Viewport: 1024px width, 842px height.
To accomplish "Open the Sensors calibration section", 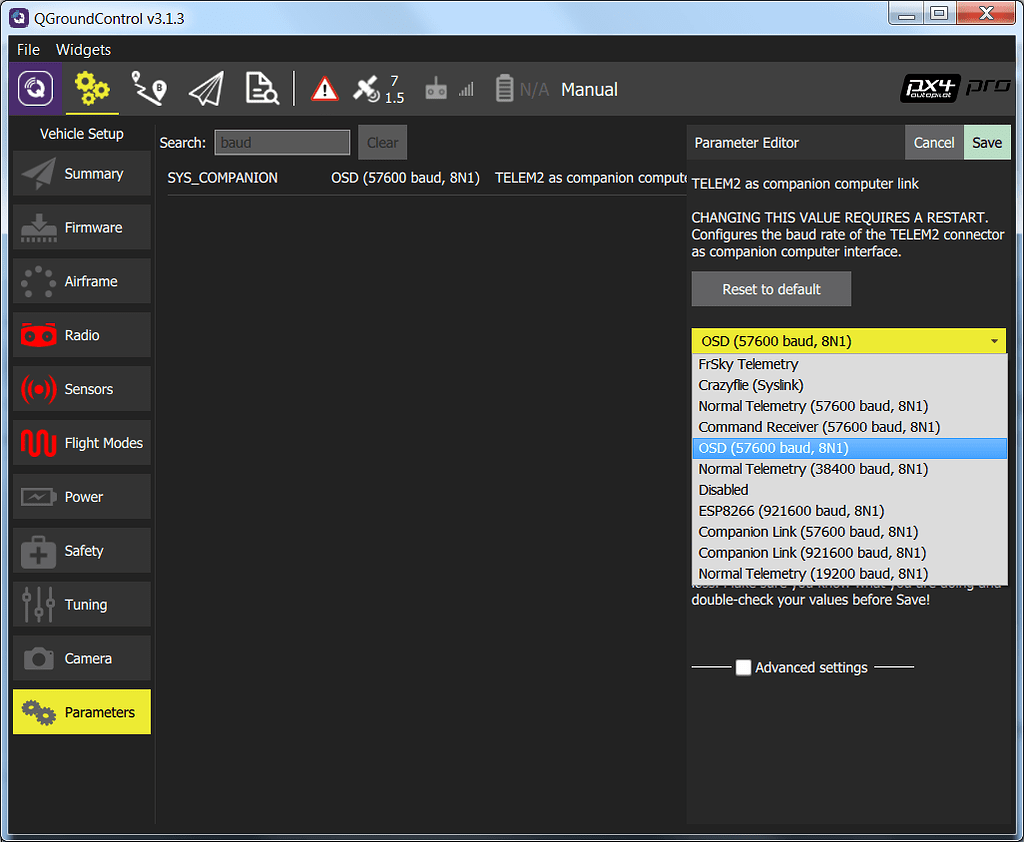I will tap(81, 389).
